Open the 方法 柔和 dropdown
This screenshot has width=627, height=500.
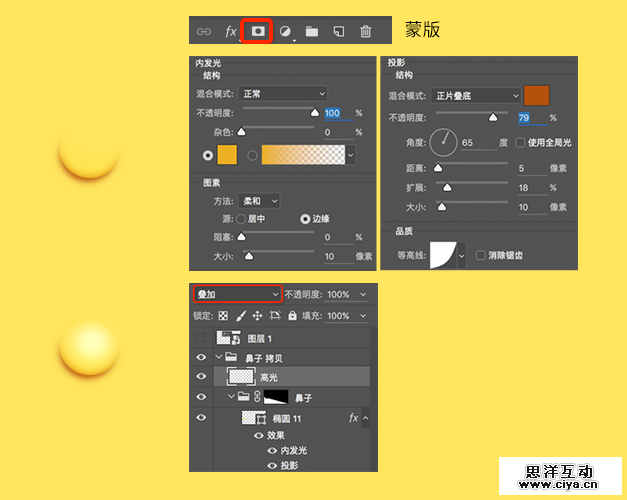pos(260,200)
